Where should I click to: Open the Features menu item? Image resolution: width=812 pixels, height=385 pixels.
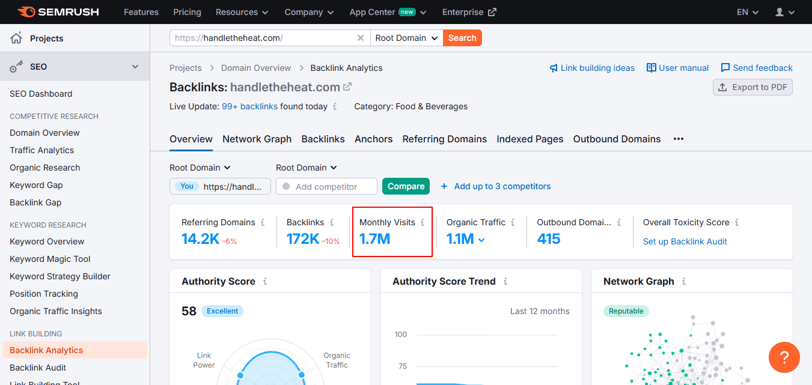[141, 12]
